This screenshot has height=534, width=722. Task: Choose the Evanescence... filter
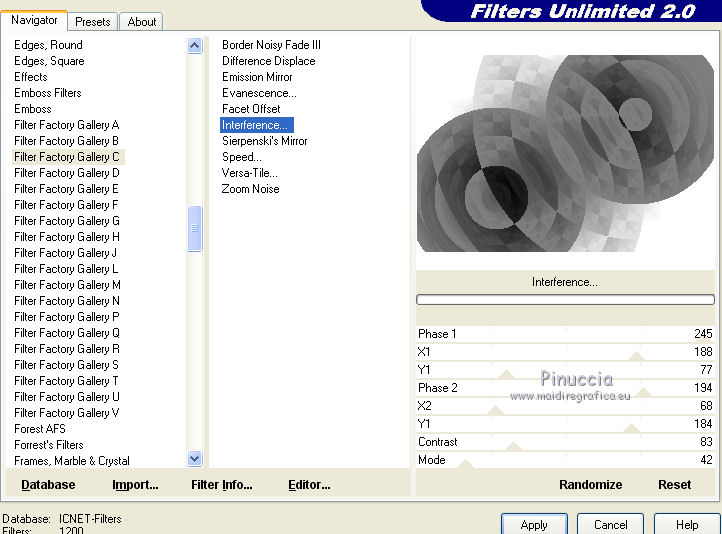click(259, 93)
